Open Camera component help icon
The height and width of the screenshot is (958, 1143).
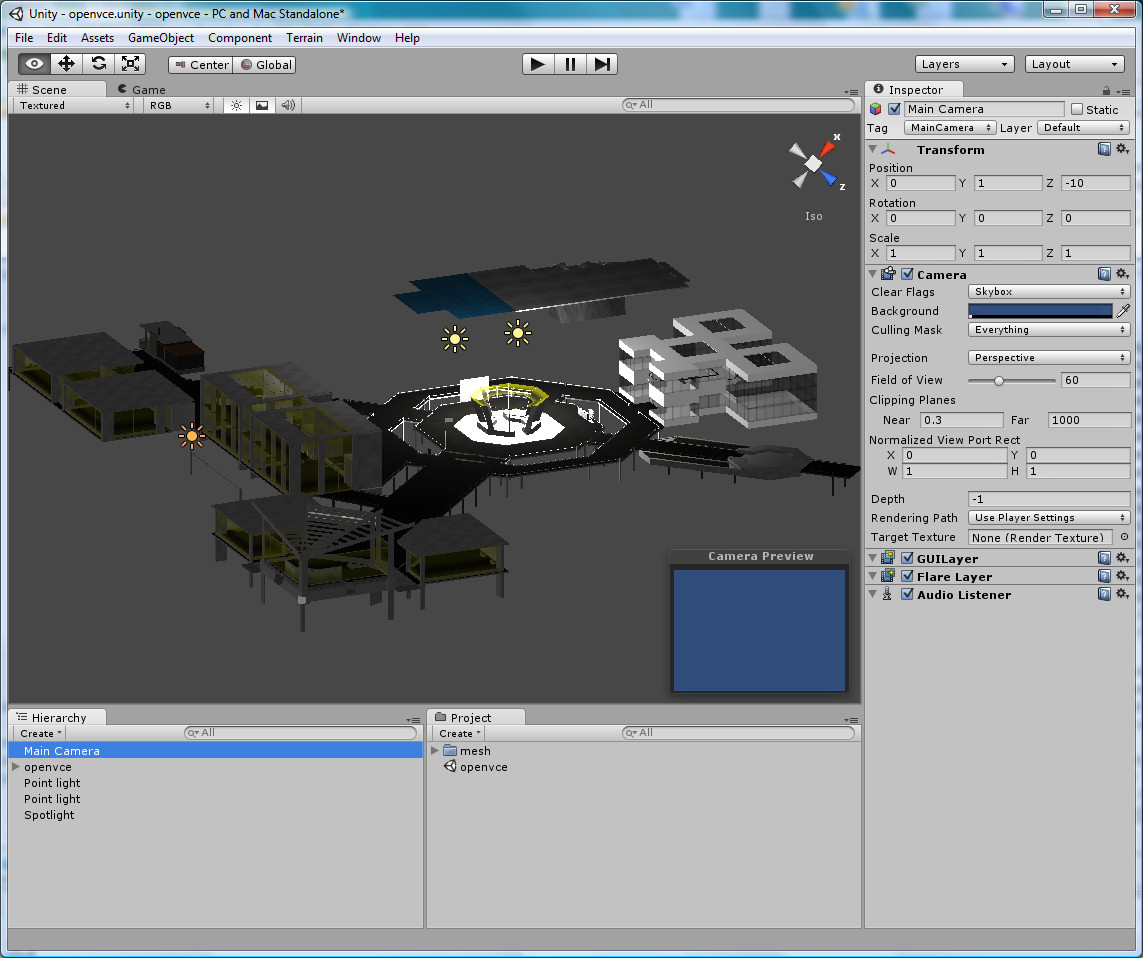(x=1104, y=274)
